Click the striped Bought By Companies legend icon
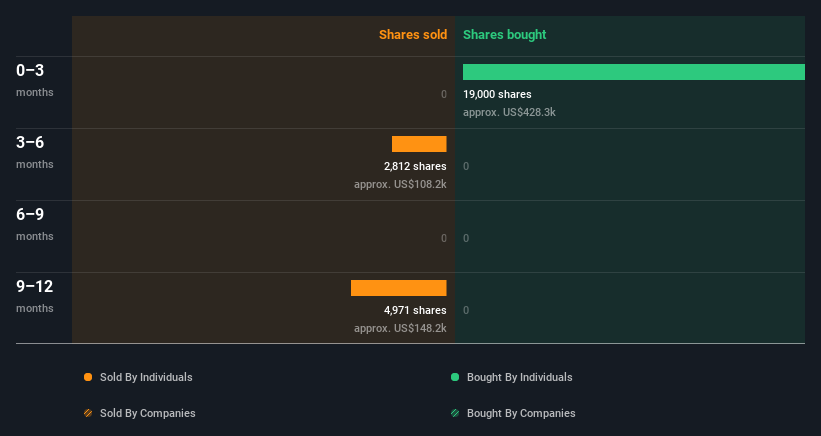This screenshot has height=436, width=821. click(x=455, y=413)
